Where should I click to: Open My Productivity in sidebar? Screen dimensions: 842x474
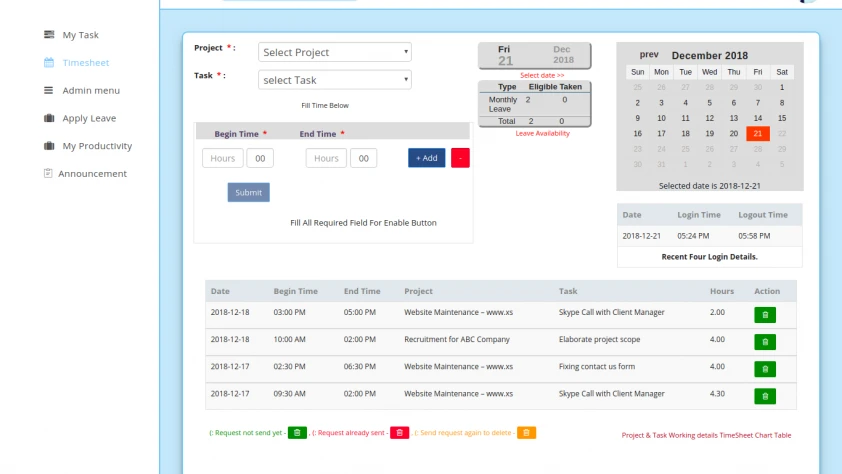[x=97, y=146]
